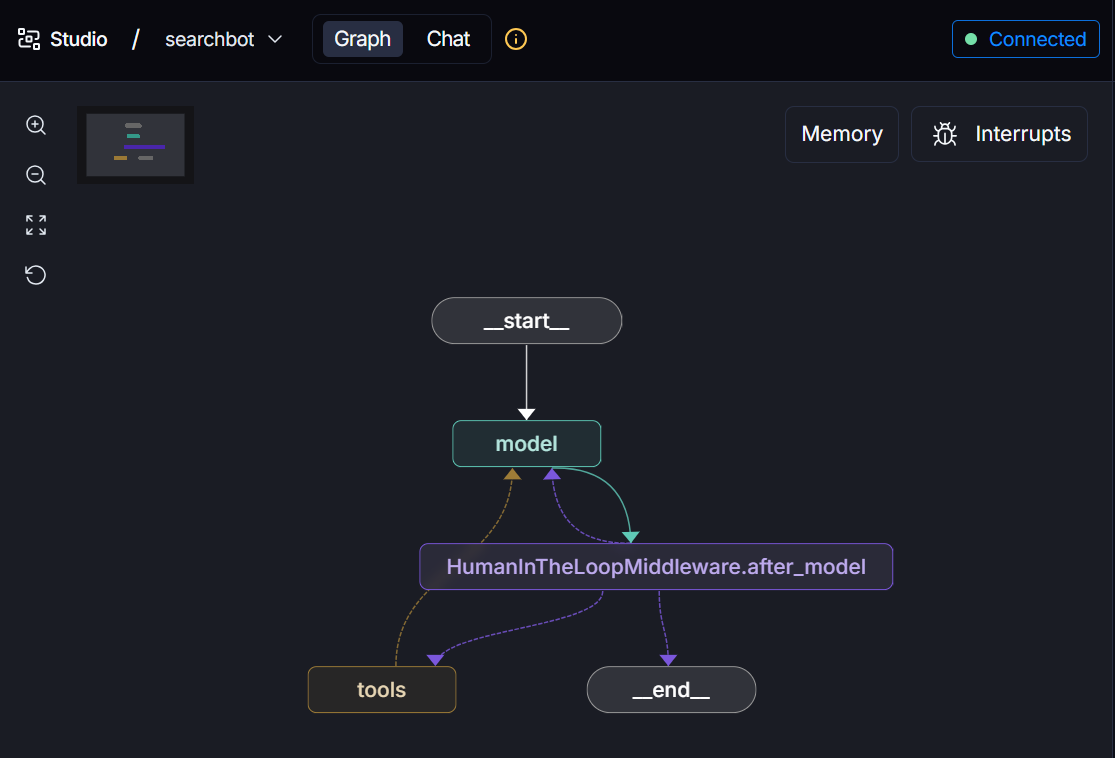The height and width of the screenshot is (758, 1115).
Task: Open the Memory panel
Action: [x=841, y=134]
